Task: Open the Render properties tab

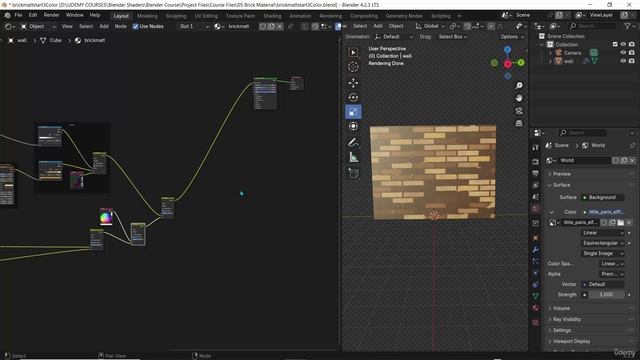Action: (x=535, y=162)
